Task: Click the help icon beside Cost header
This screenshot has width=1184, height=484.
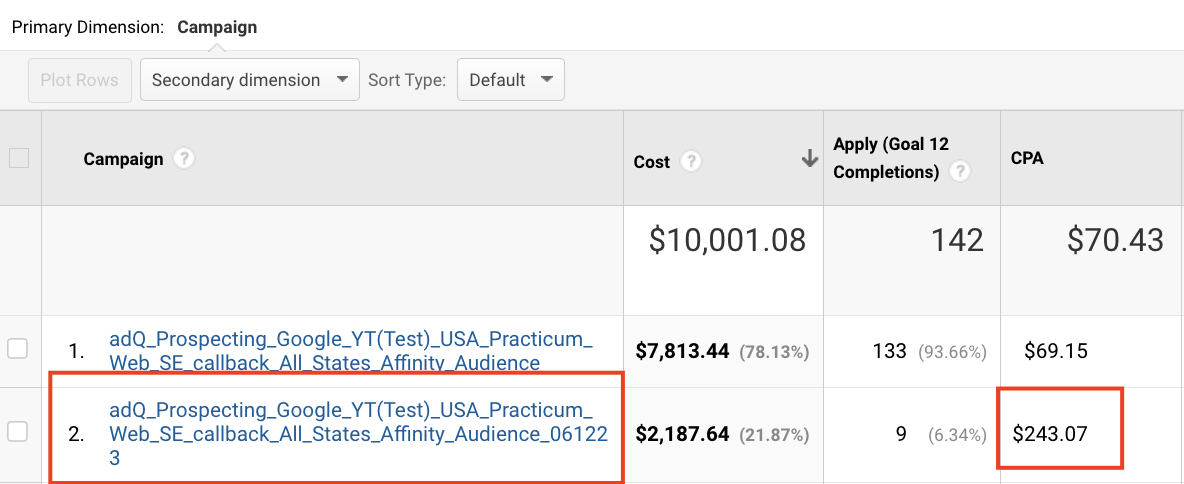Action: tap(691, 161)
